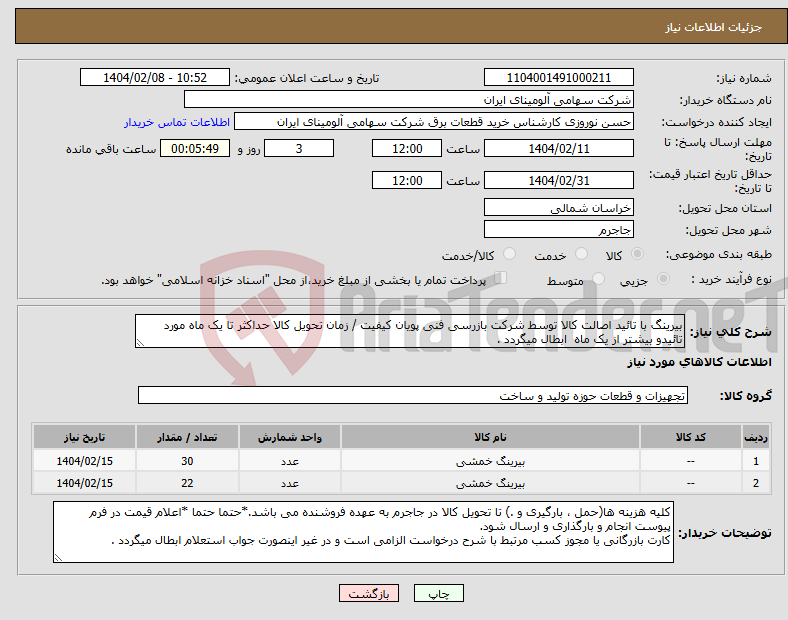Click the announcement date field 1404/02/08 - 10:52
Screen dimensions: 788x620
point(155,77)
